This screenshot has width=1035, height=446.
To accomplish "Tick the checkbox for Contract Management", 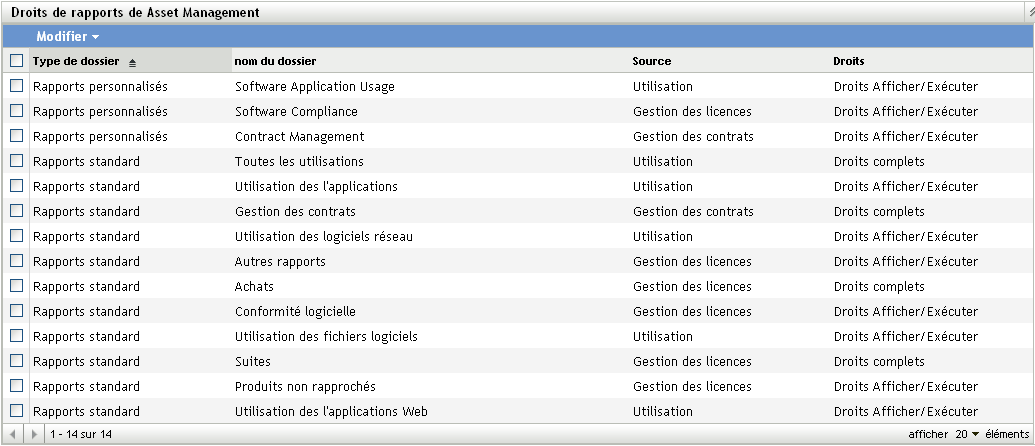I will click(x=16, y=136).
